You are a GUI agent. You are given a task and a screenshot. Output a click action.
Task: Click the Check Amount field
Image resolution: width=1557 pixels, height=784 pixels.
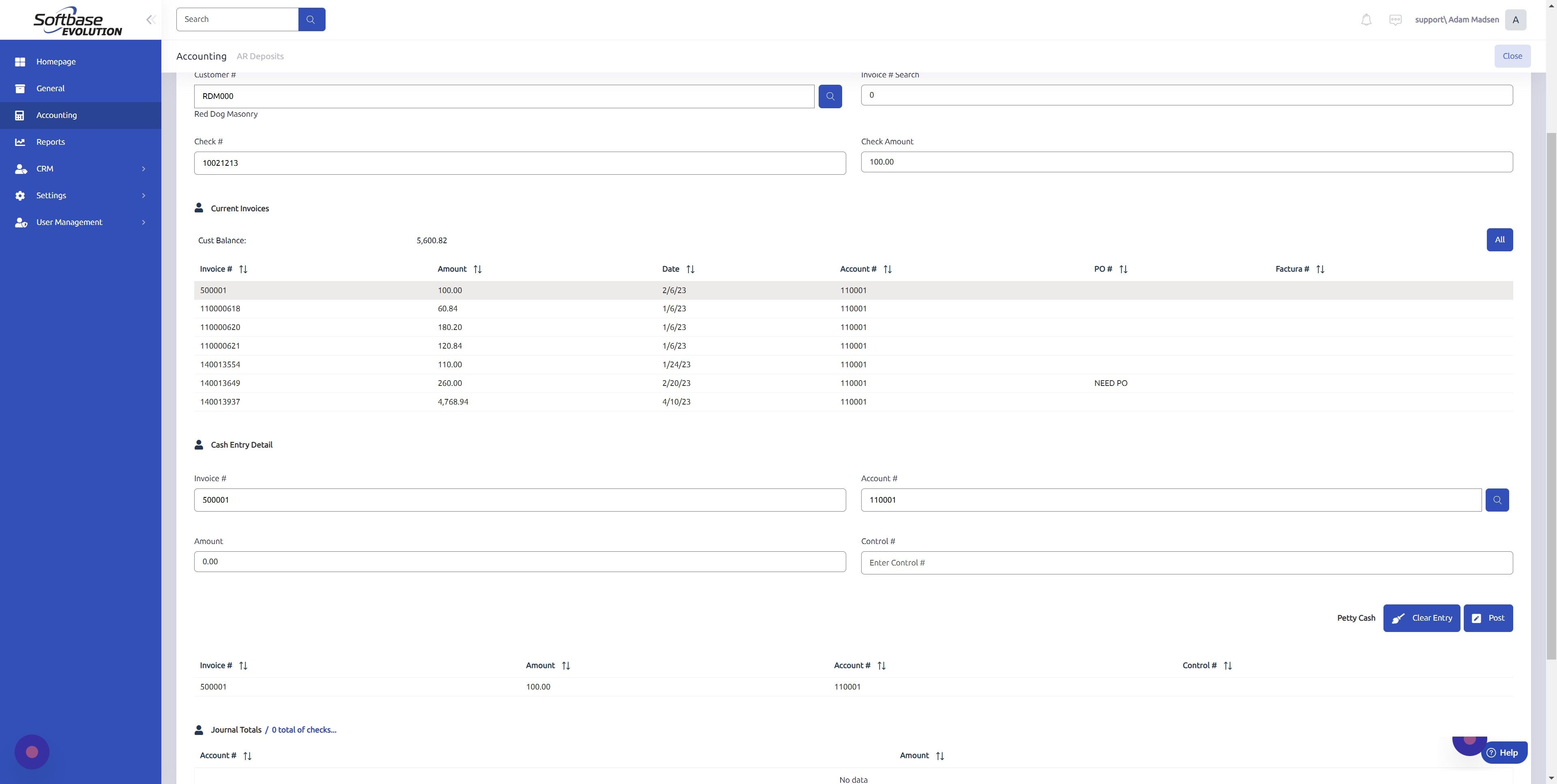1186,162
